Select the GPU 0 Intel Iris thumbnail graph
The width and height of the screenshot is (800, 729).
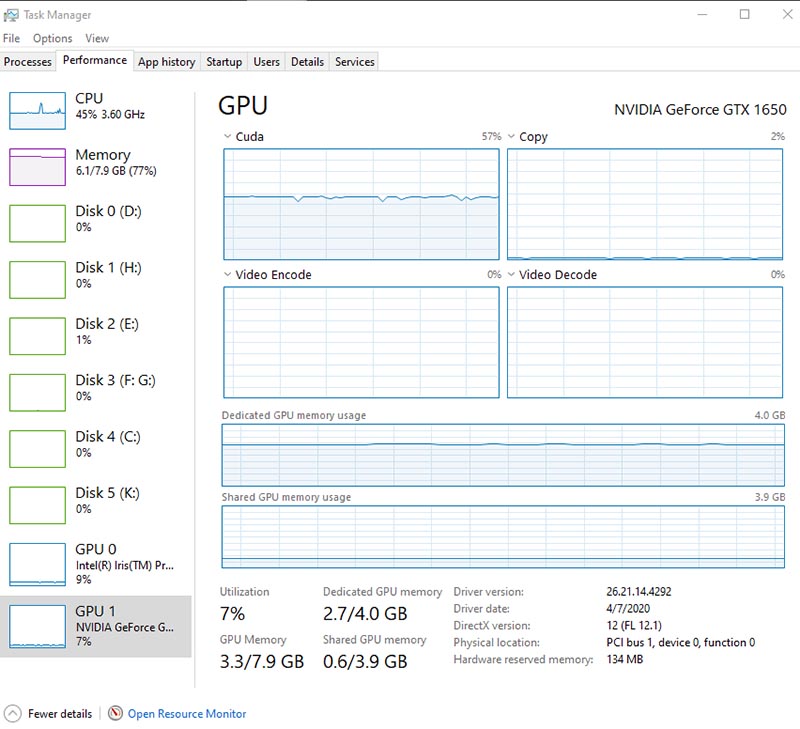(37, 565)
